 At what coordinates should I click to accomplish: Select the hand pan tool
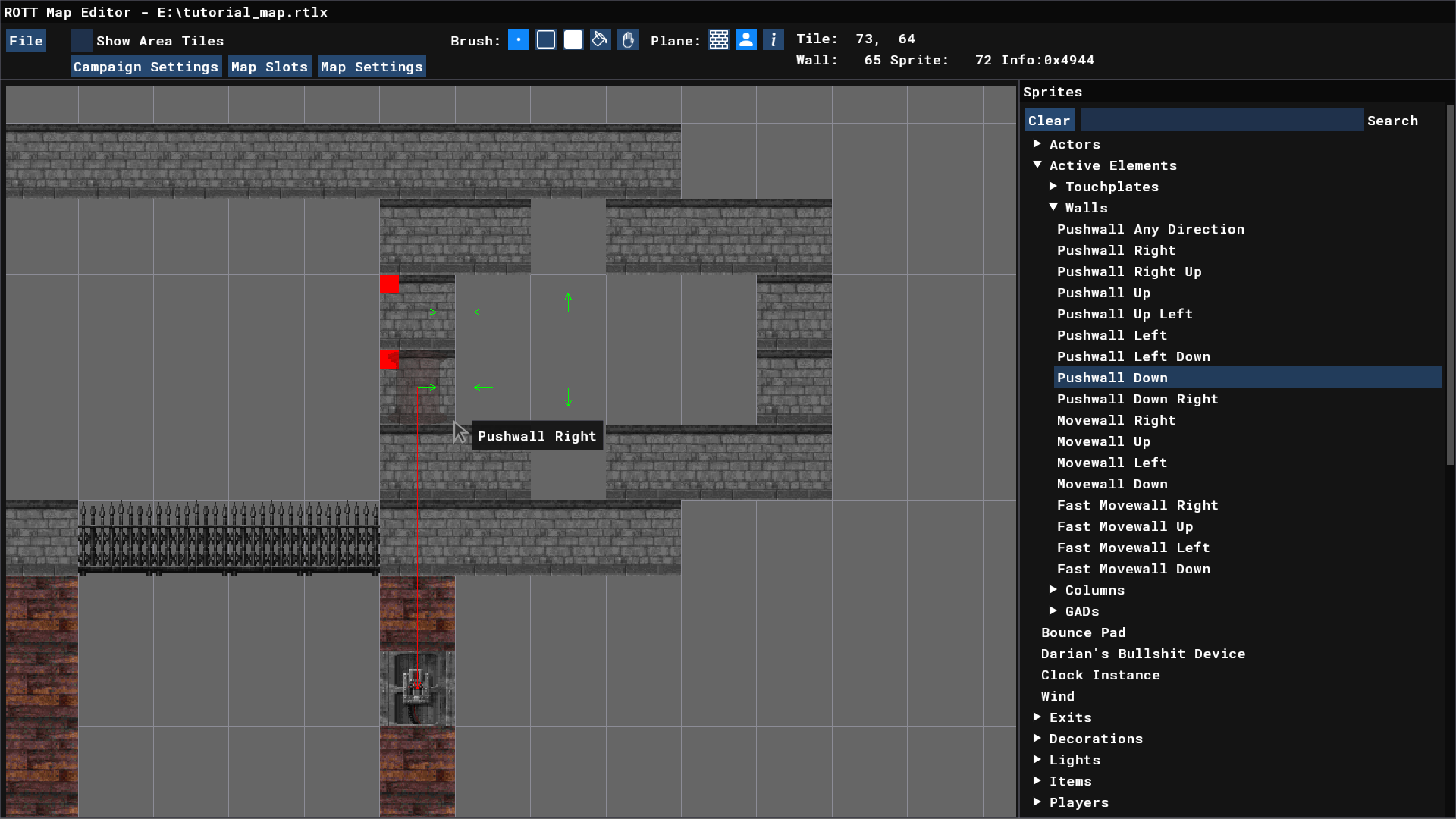tap(628, 40)
